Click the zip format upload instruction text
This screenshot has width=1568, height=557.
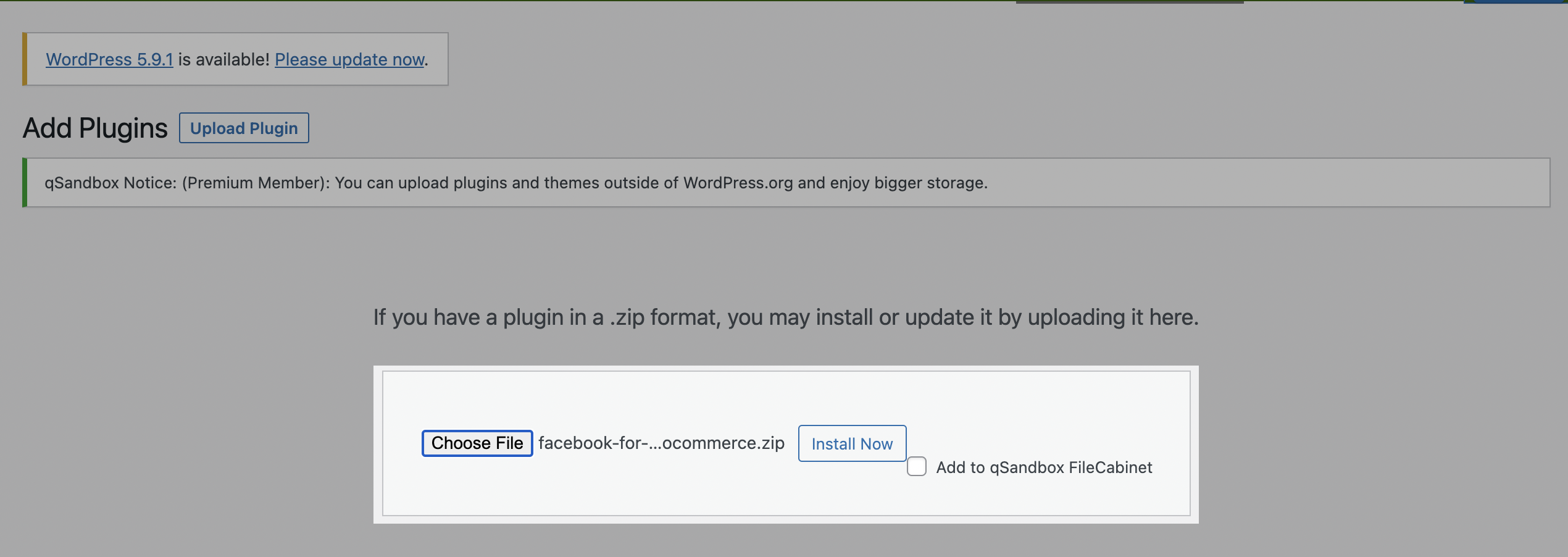pyautogui.click(x=786, y=317)
